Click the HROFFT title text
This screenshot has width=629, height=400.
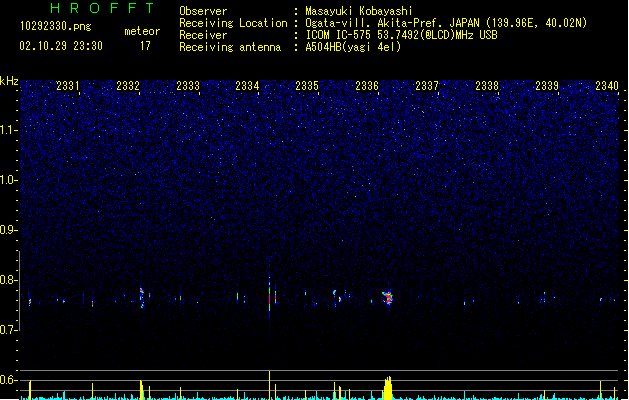point(103,8)
